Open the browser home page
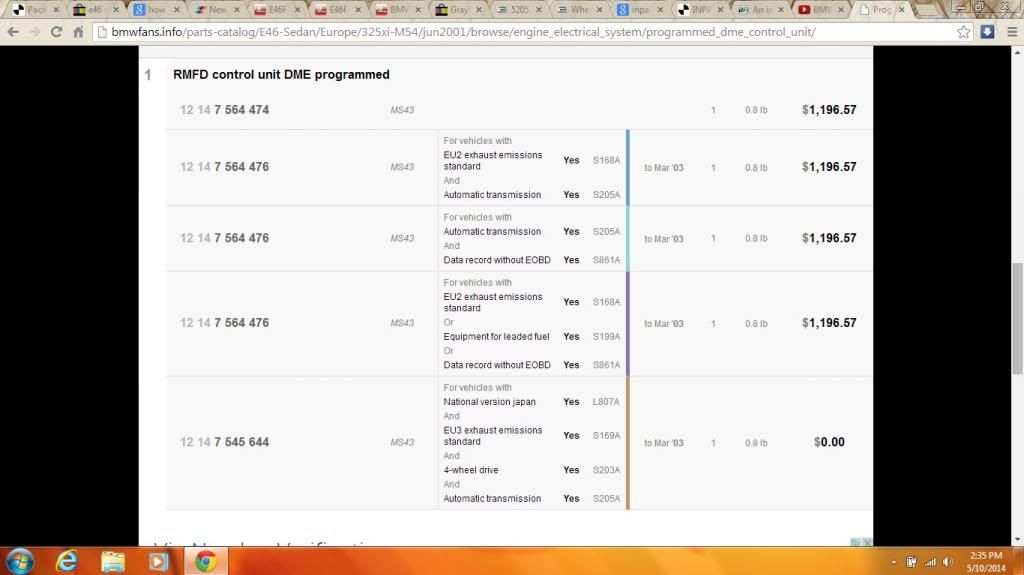Screen dimensions: 1024x575 (x=78, y=31)
